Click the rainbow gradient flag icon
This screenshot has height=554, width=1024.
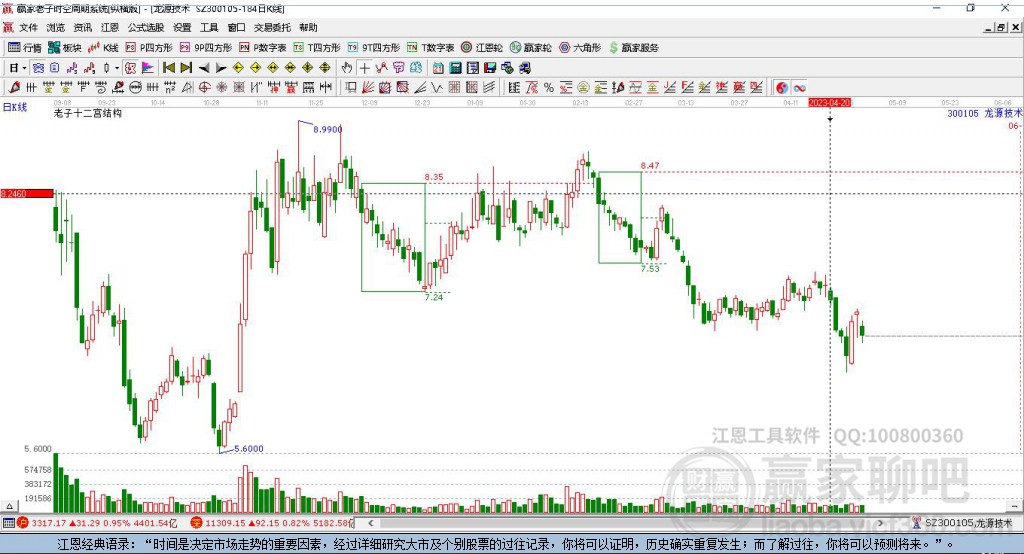coord(148,68)
